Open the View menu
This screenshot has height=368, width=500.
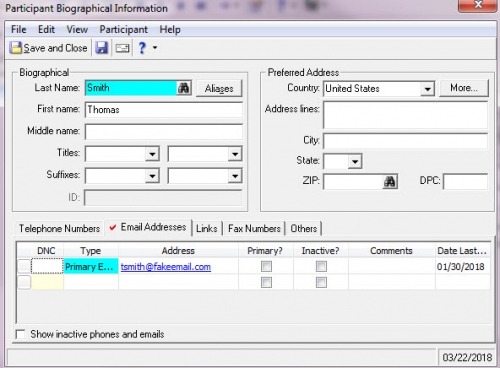77,29
